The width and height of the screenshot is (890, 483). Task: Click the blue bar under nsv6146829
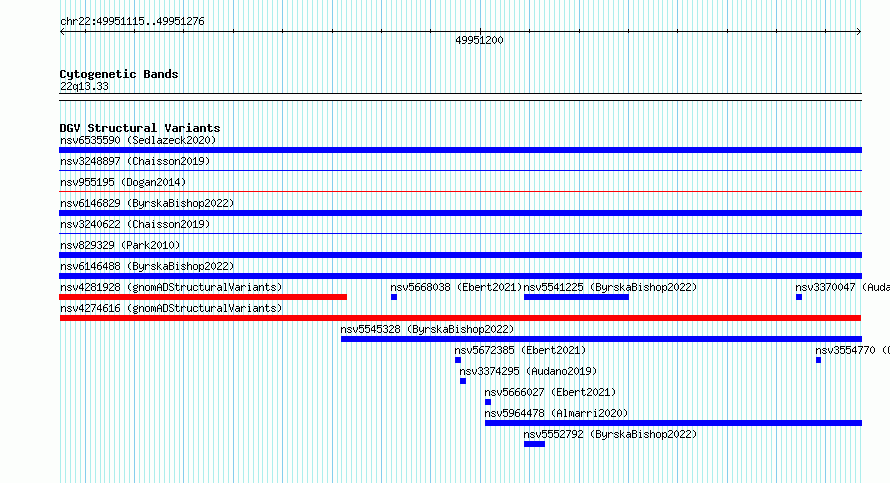[460, 213]
